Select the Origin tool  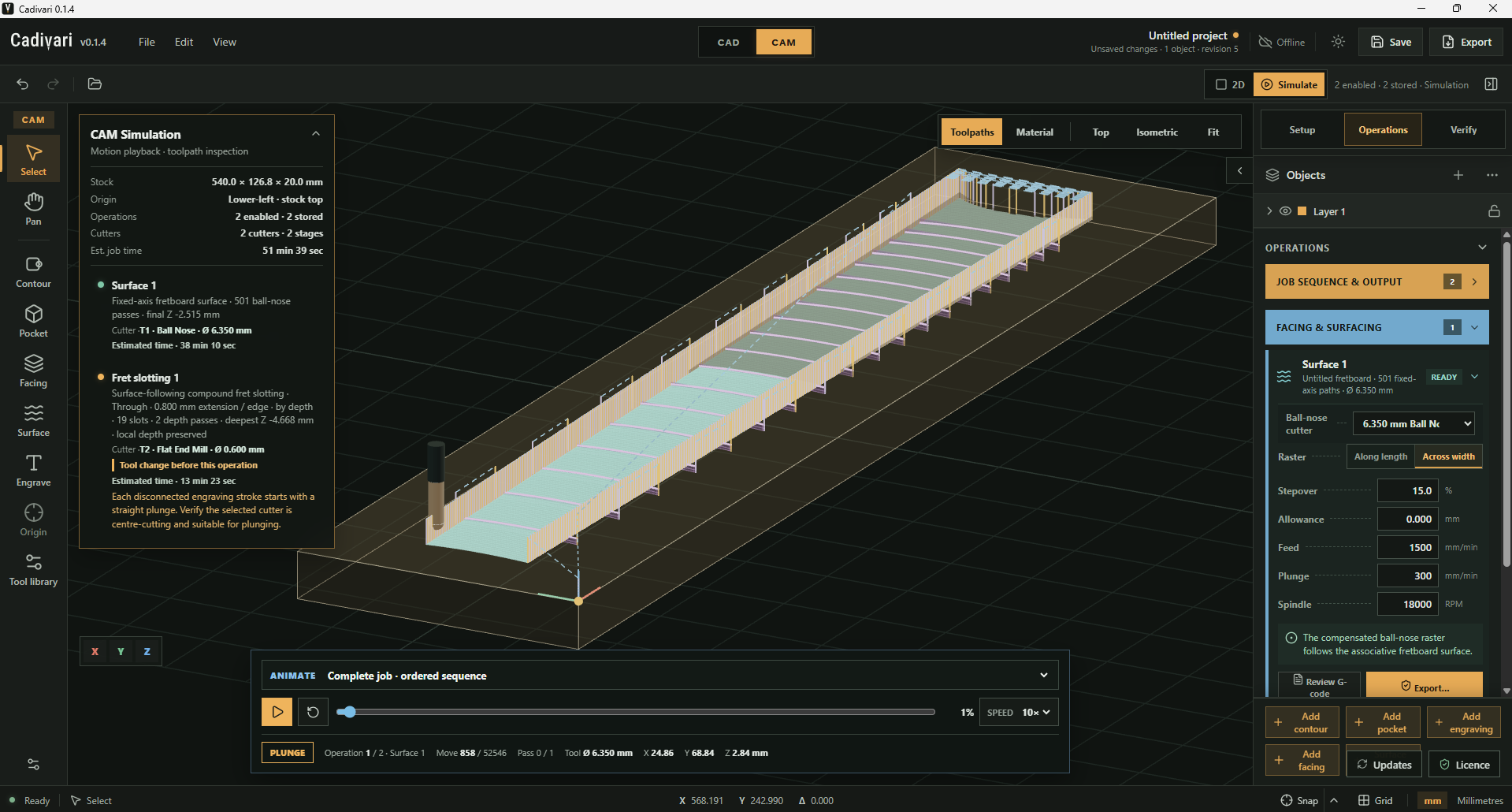[x=33, y=520]
